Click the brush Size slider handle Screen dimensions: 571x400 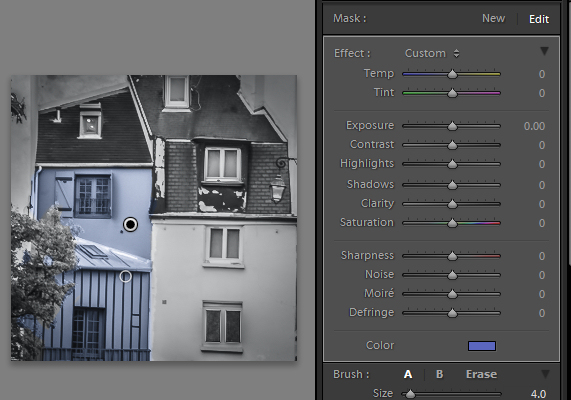[x=410, y=394]
